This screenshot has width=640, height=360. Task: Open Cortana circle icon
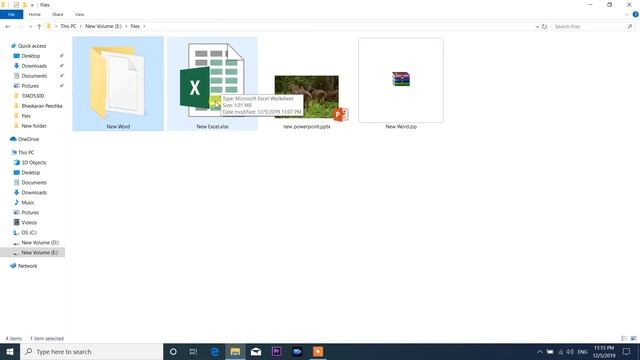pyautogui.click(x=173, y=351)
